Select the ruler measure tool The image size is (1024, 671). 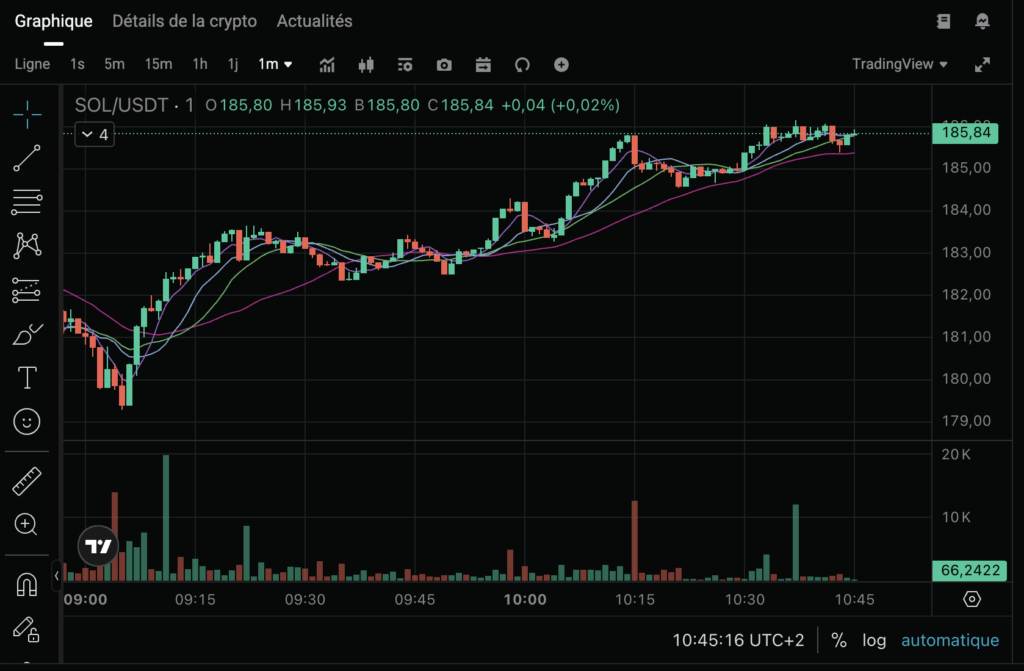27,481
